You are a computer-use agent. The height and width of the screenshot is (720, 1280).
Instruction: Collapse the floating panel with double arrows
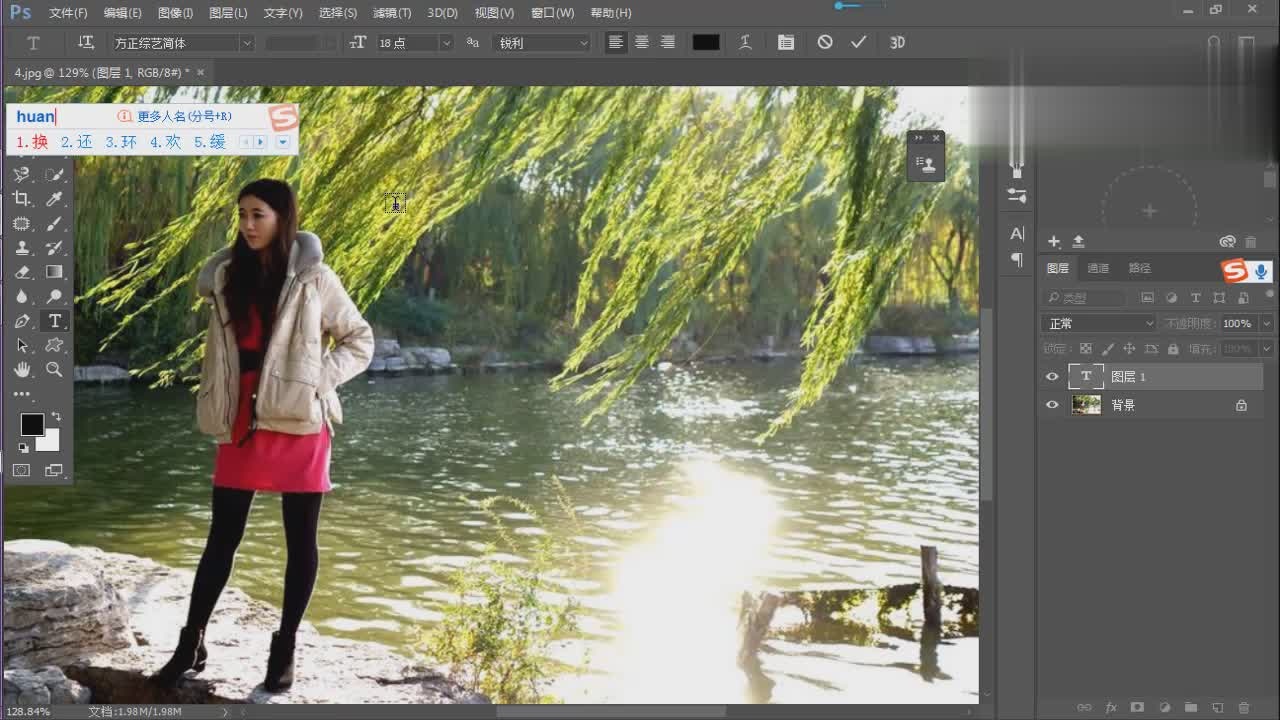[x=919, y=138]
